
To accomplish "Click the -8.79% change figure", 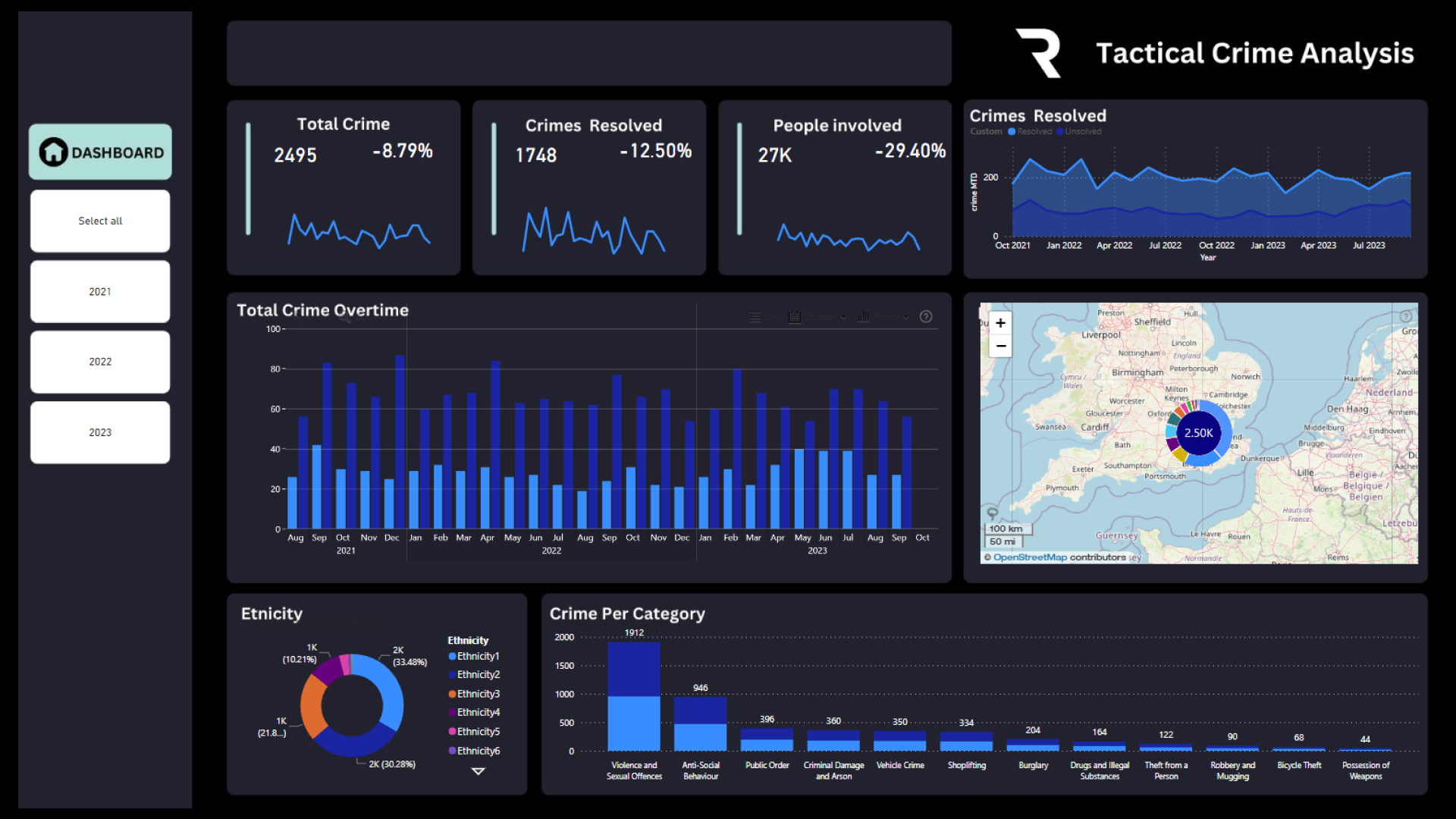I will click(x=403, y=151).
